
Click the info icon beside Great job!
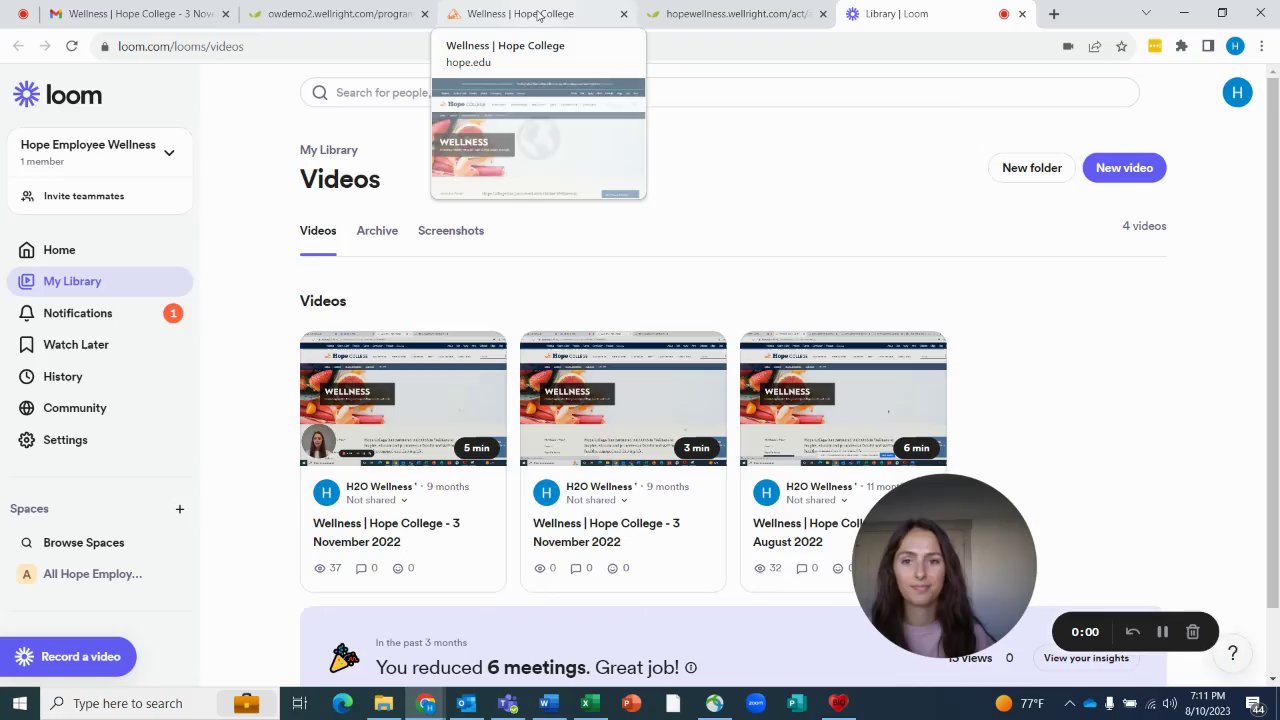(691, 668)
